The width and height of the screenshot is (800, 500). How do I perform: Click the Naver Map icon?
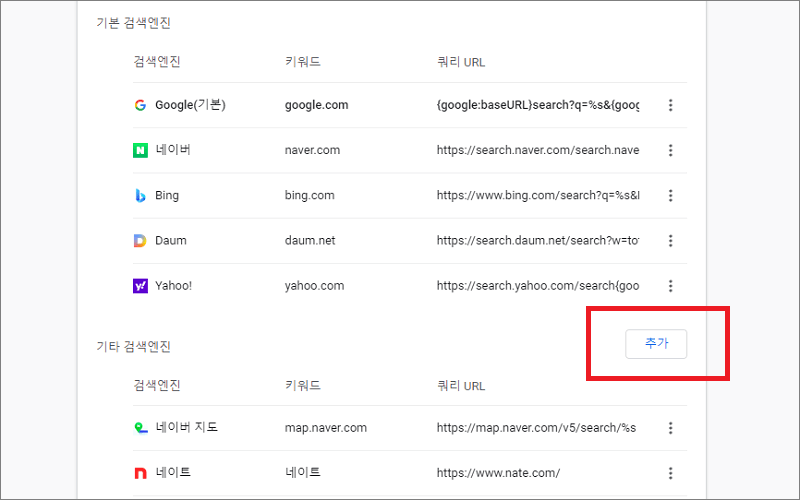(141, 428)
